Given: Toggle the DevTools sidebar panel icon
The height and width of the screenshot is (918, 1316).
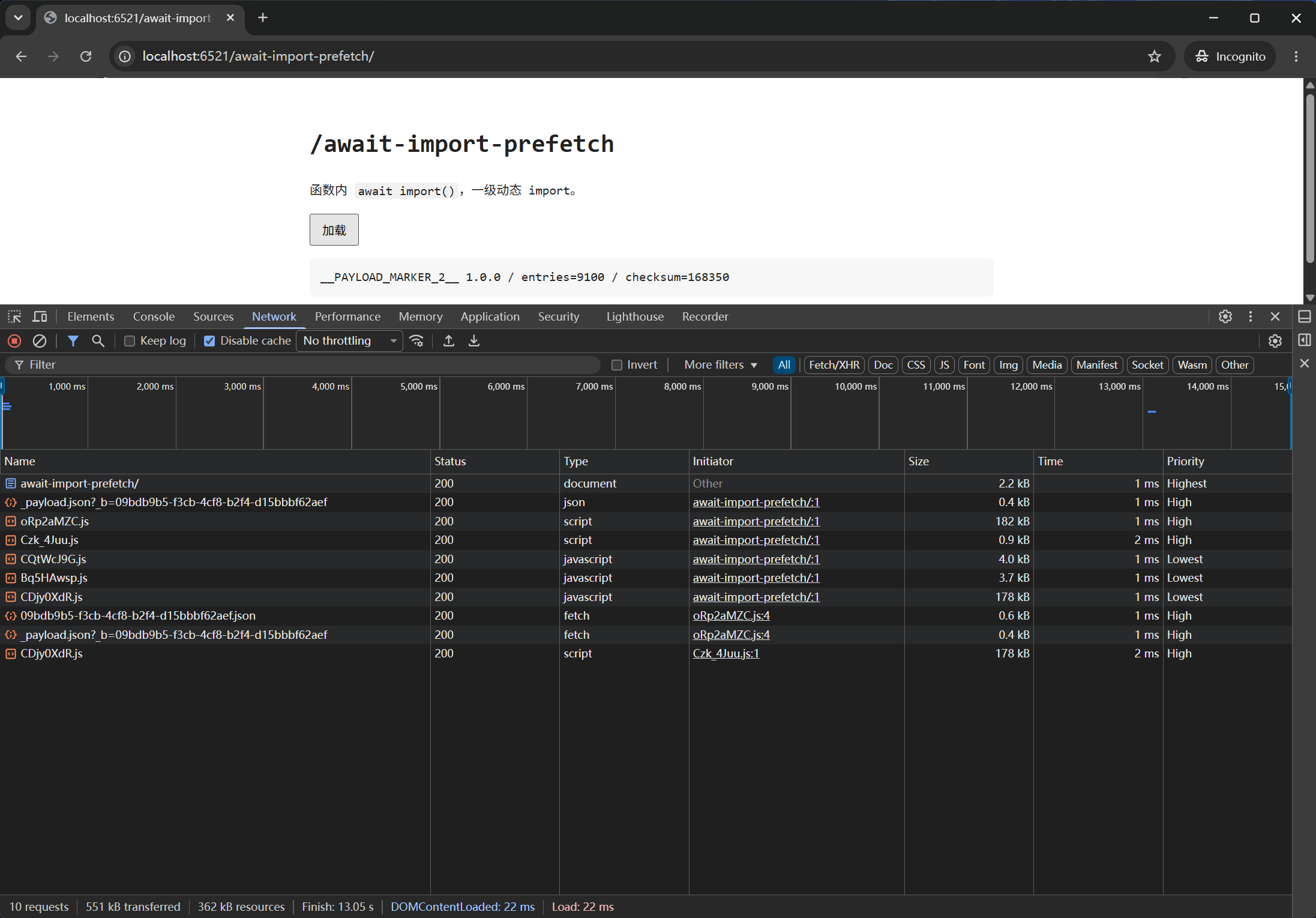Looking at the screenshot, I should pos(1305,340).
